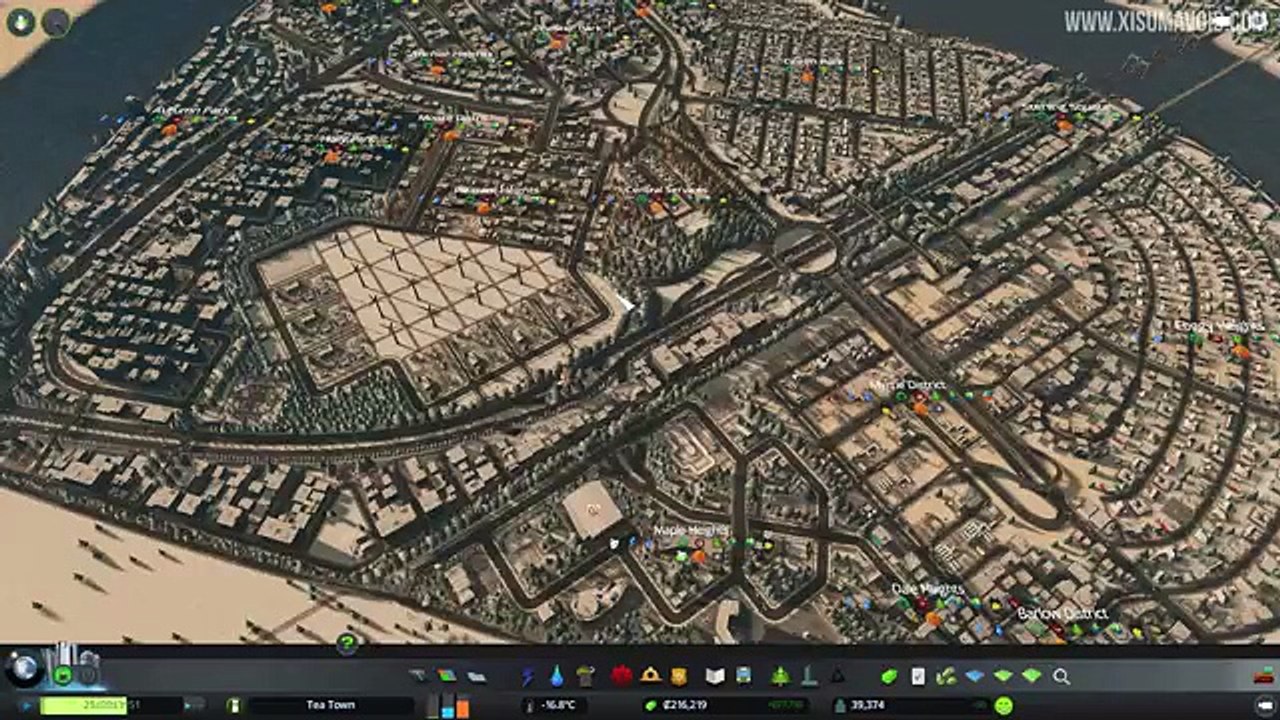Open the advisor question mark button

[347, 643]
